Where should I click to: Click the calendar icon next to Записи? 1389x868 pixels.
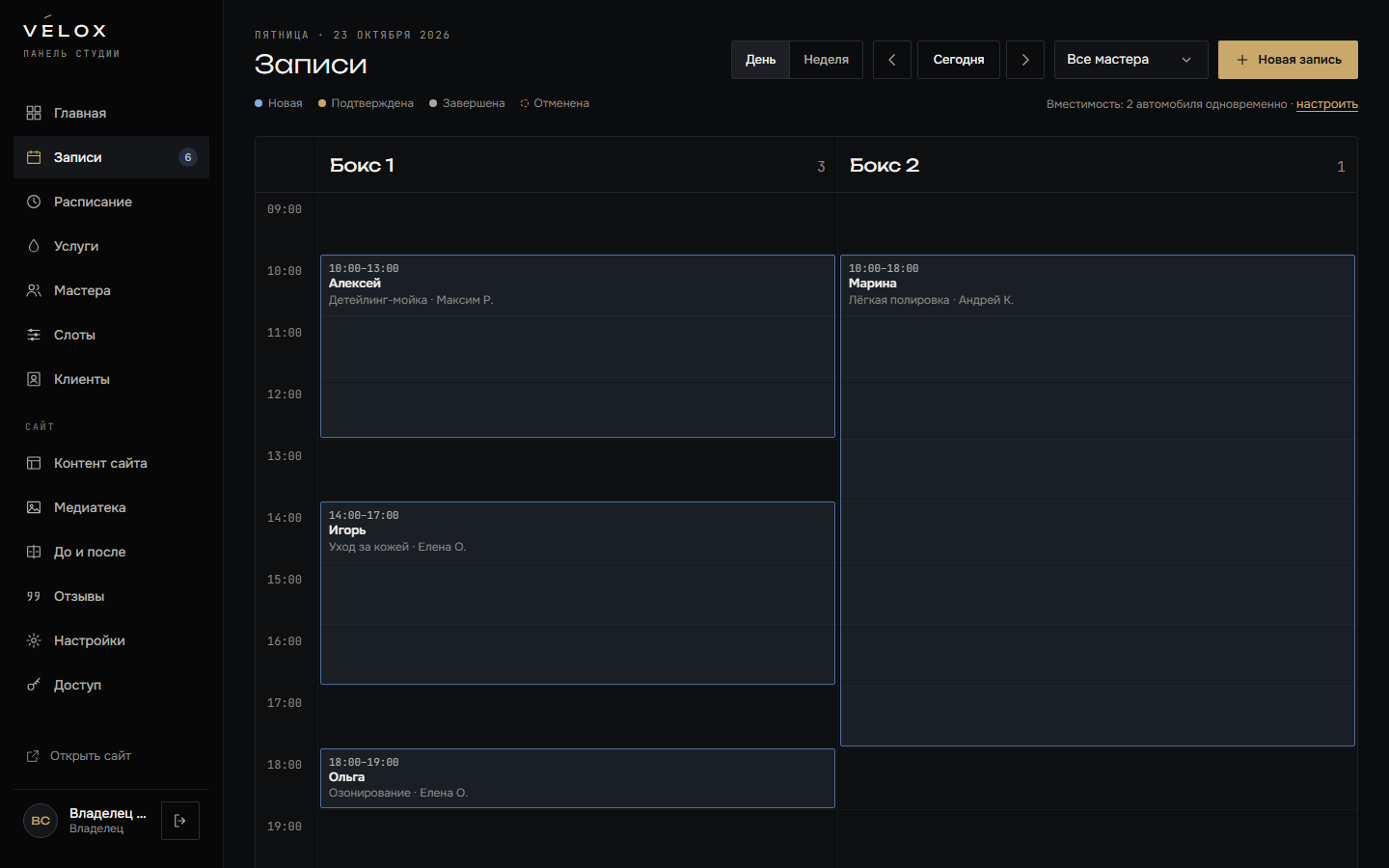pos(34,157)
